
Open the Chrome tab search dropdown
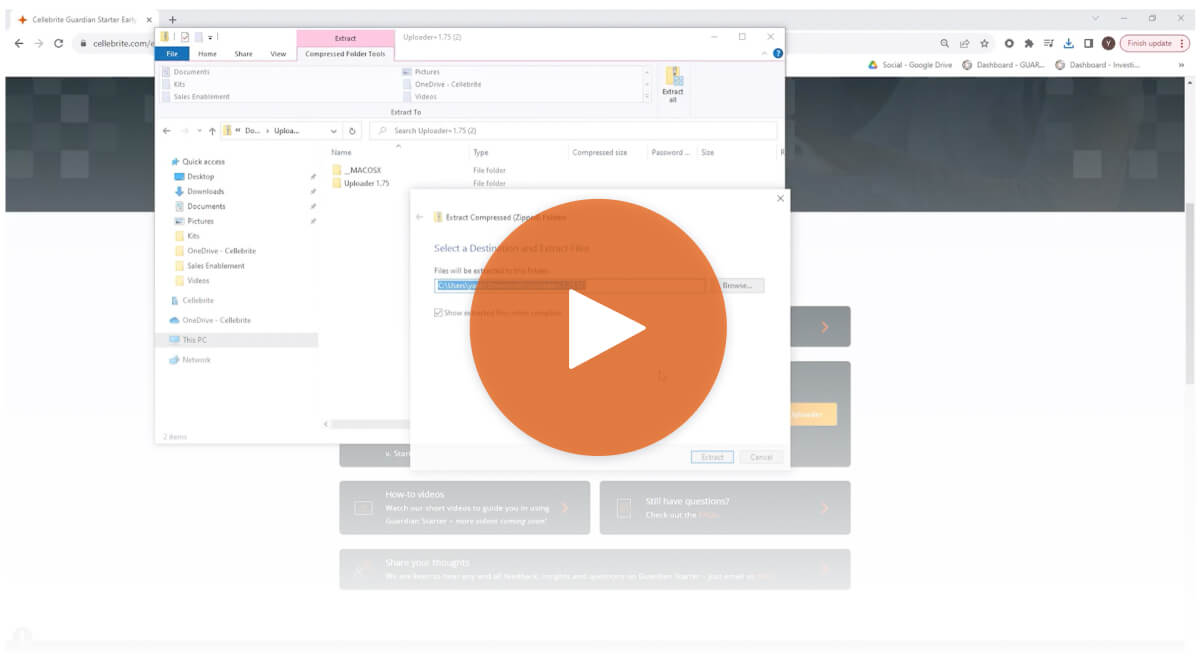pyautogui.click(x=1095, y=18)
